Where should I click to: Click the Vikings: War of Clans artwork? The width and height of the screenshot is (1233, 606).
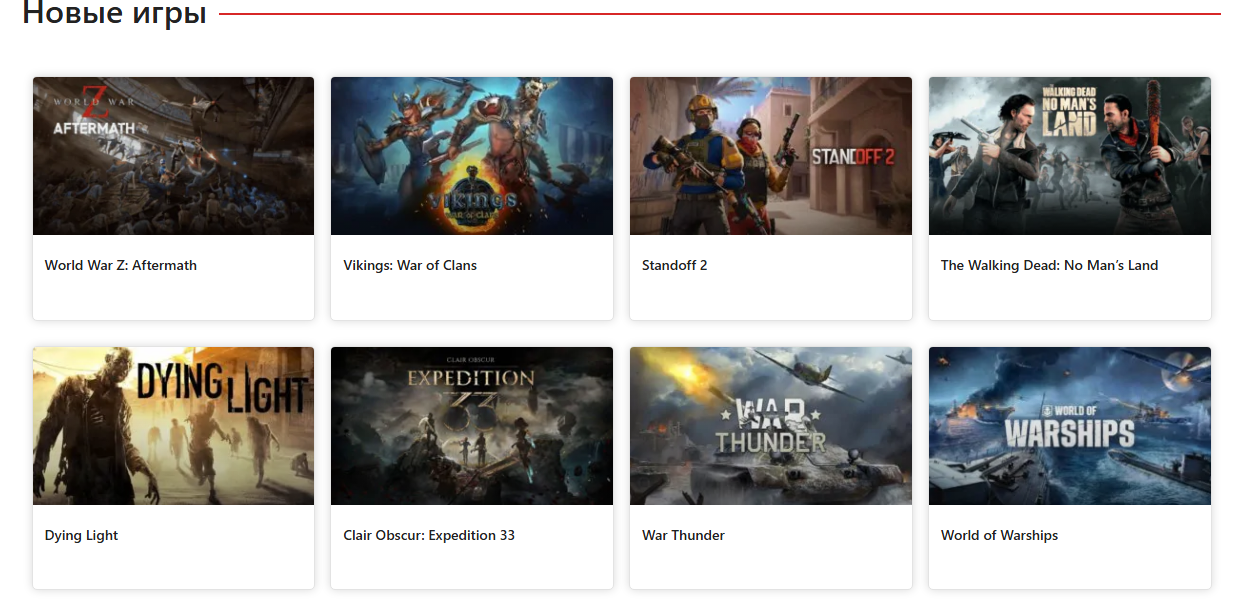pos(472,156)
